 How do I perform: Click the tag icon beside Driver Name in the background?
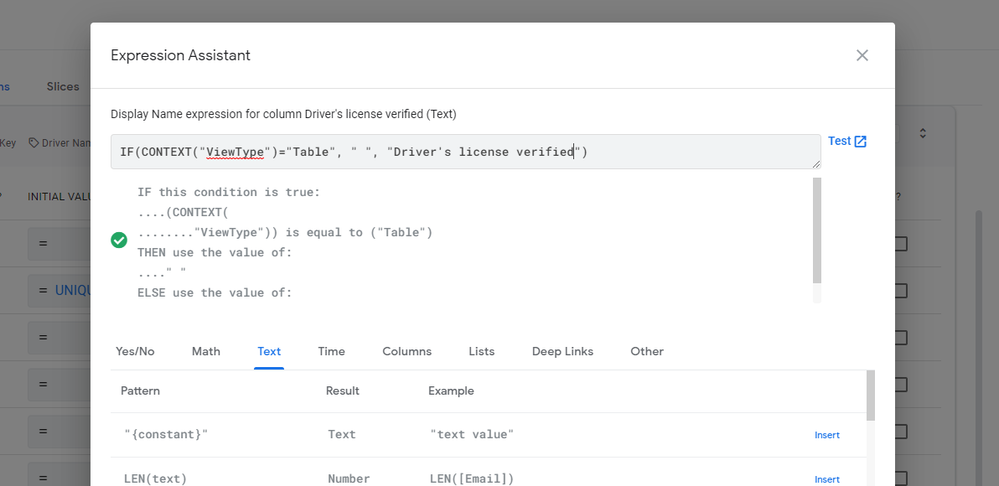(34, 143)
